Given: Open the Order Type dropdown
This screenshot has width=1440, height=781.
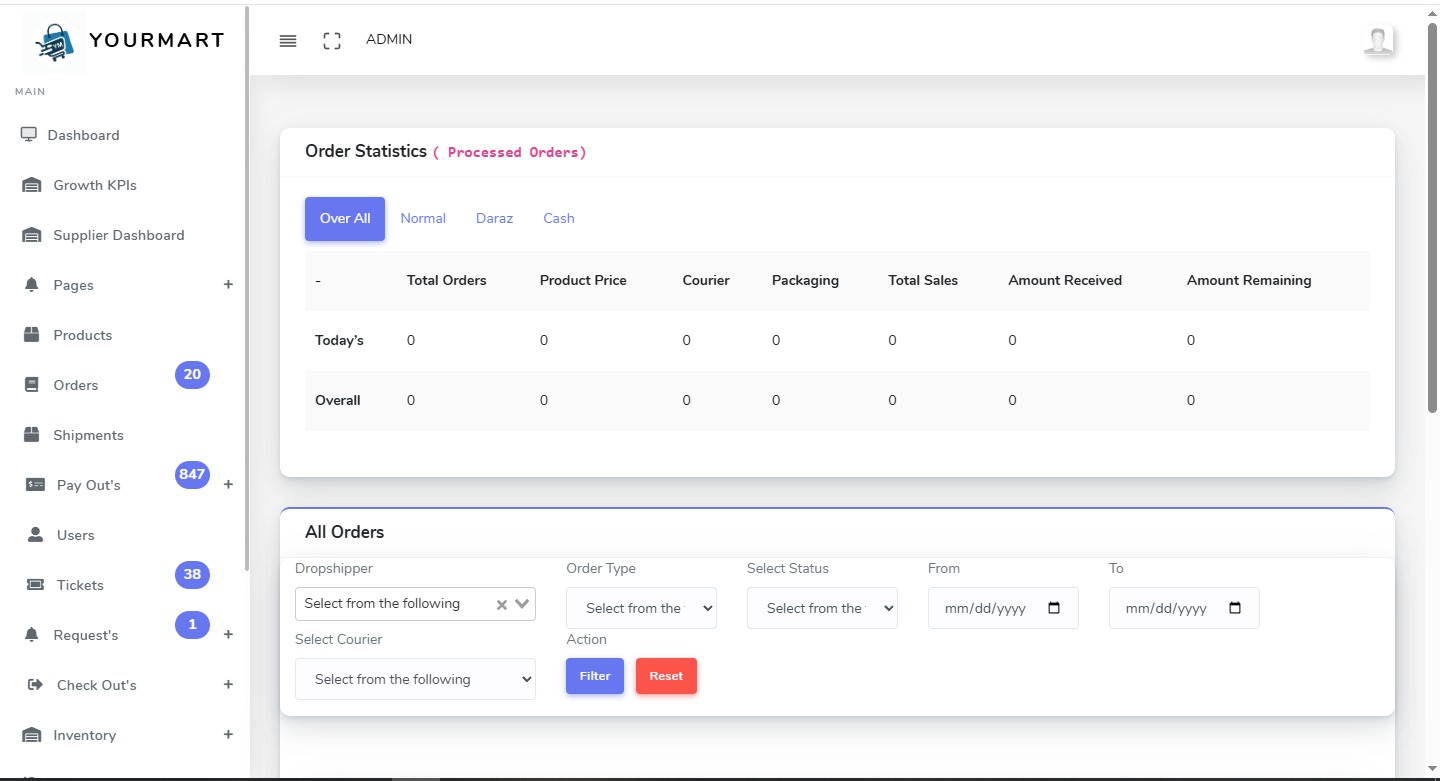Looking at the screenshot, I should (641, 608).
